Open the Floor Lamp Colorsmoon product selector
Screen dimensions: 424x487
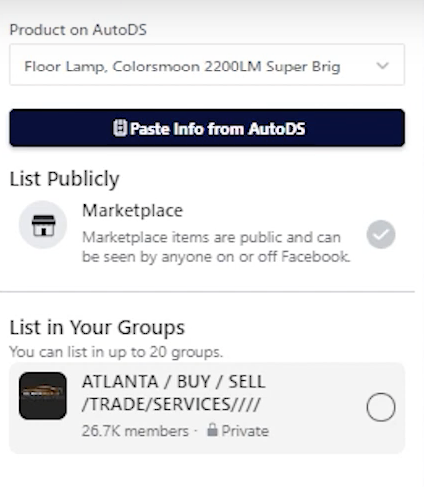point(207,65)
